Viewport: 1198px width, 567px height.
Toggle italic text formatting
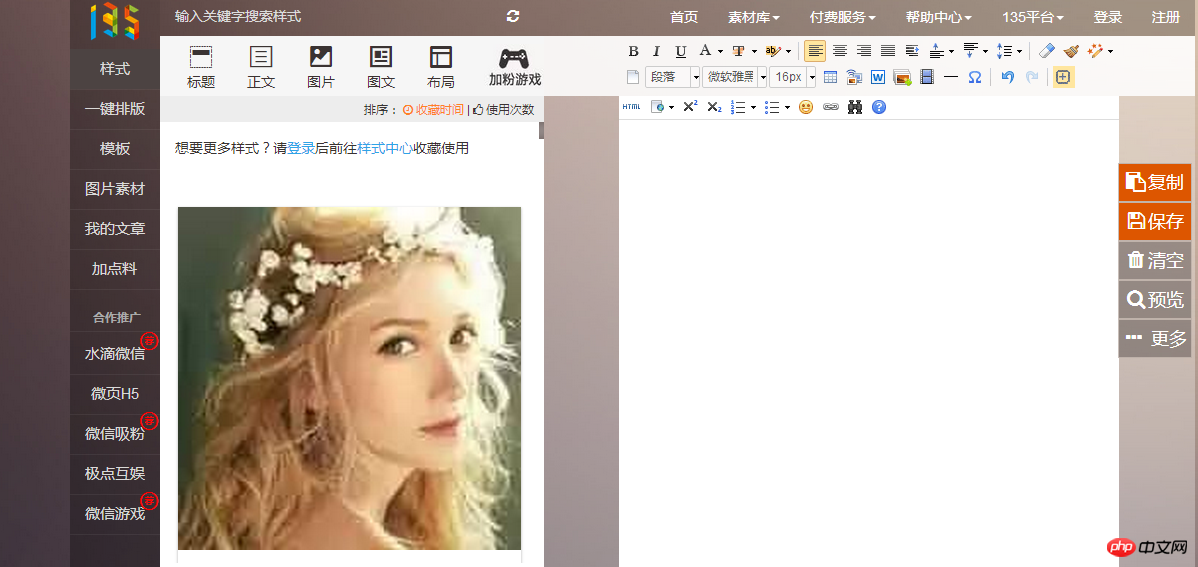tap(656, 51)
